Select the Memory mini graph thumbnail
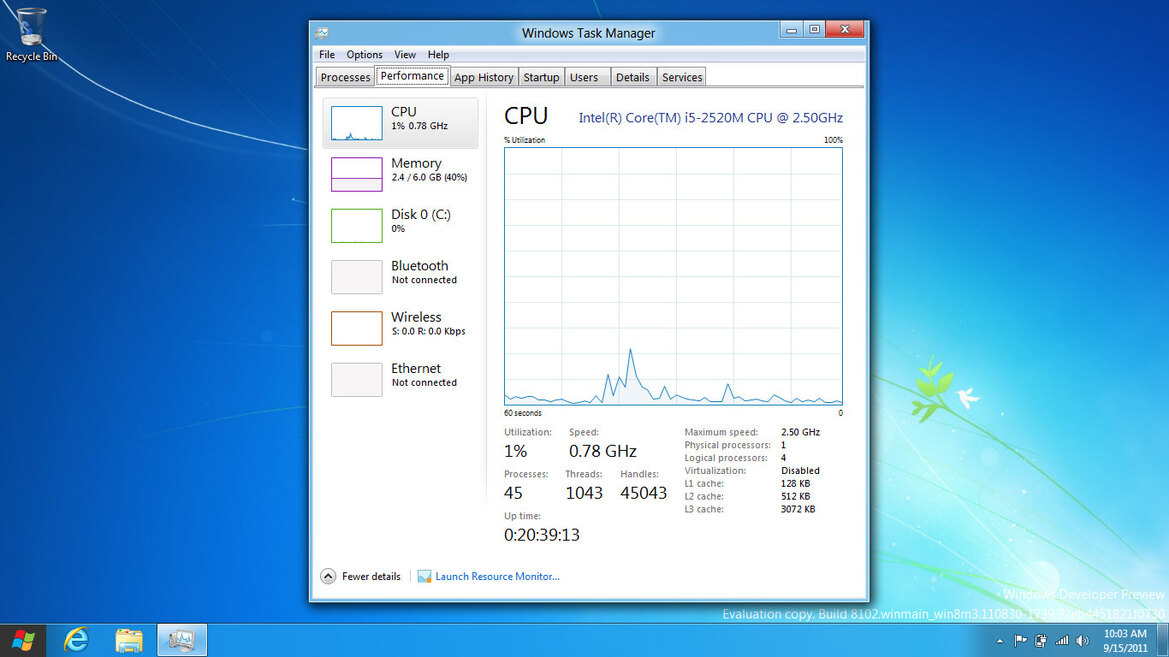 (356, 175)
